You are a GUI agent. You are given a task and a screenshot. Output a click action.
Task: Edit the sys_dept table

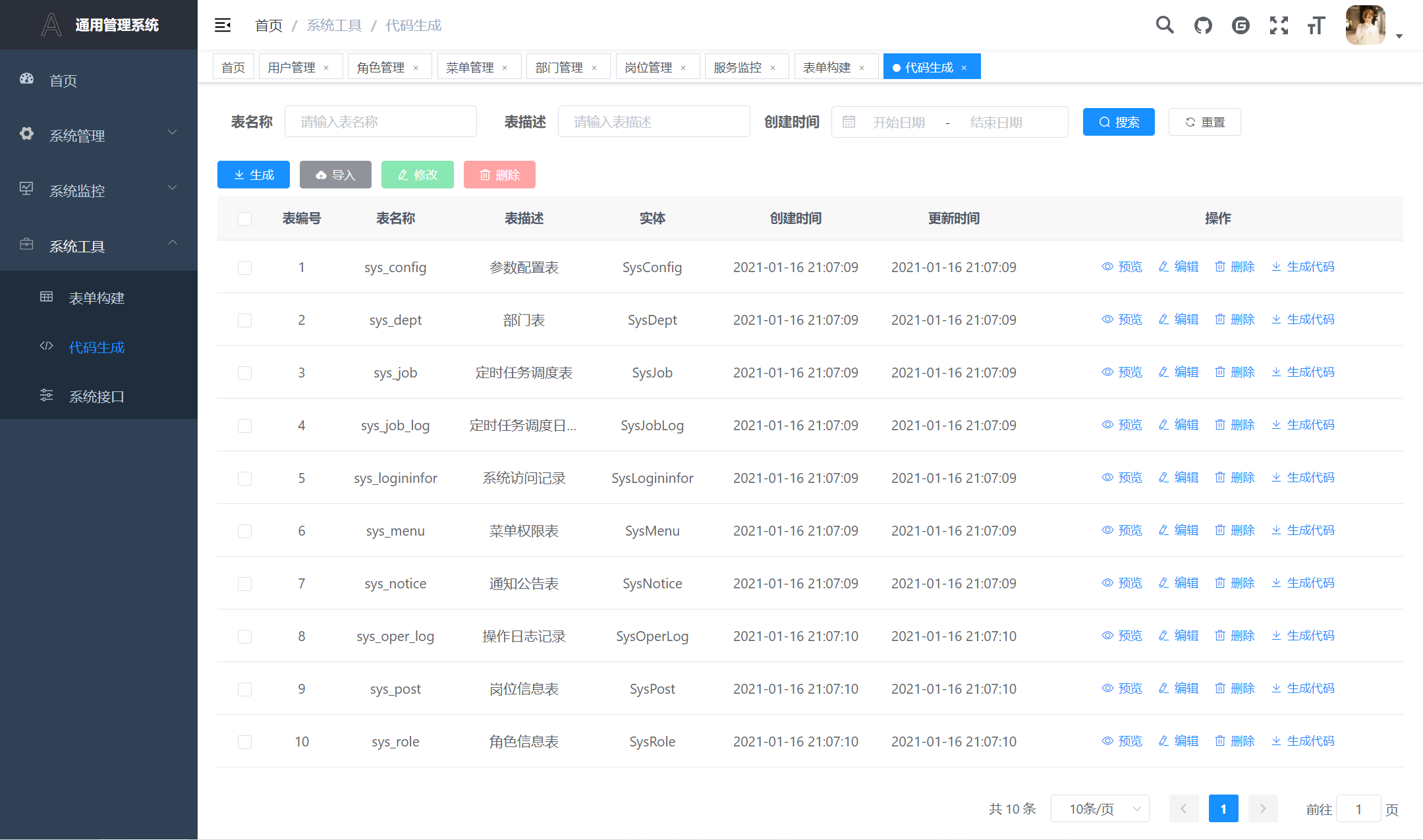click(1179, 320)
